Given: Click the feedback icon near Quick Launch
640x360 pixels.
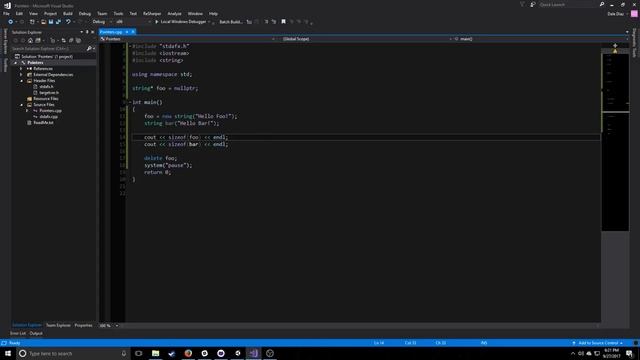Looking at the screenshot, I should (533, 4).
